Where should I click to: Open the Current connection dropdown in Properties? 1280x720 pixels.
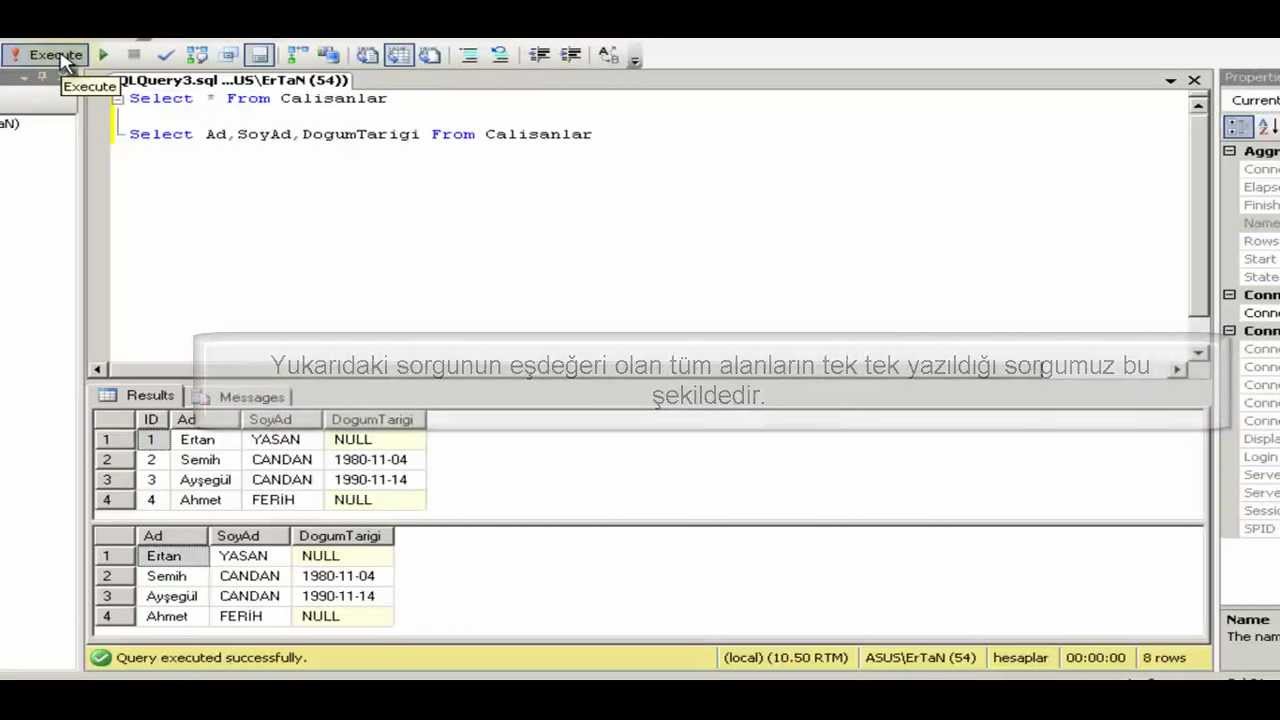(x=1251, y=100)
